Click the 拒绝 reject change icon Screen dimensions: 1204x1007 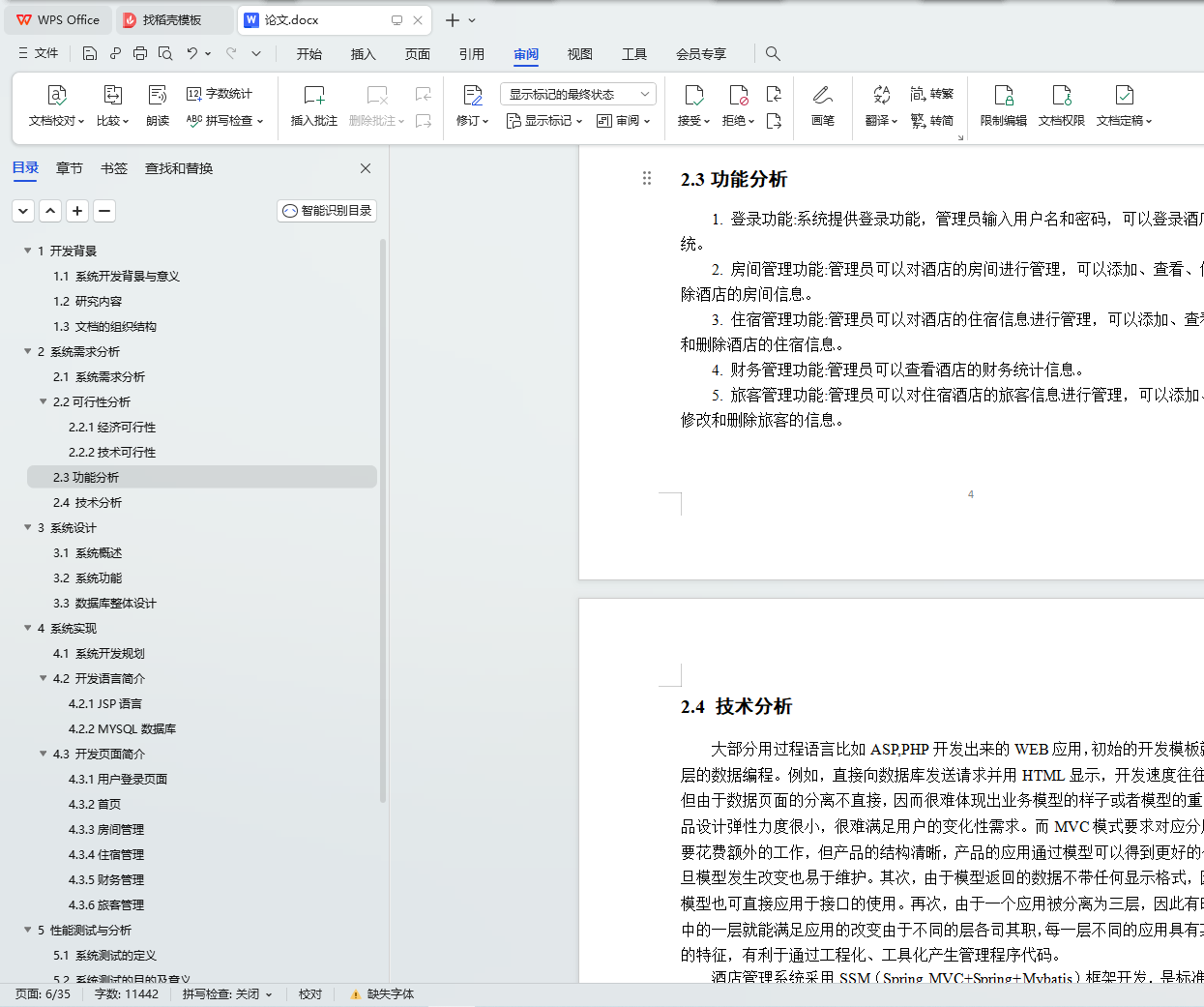739,95
